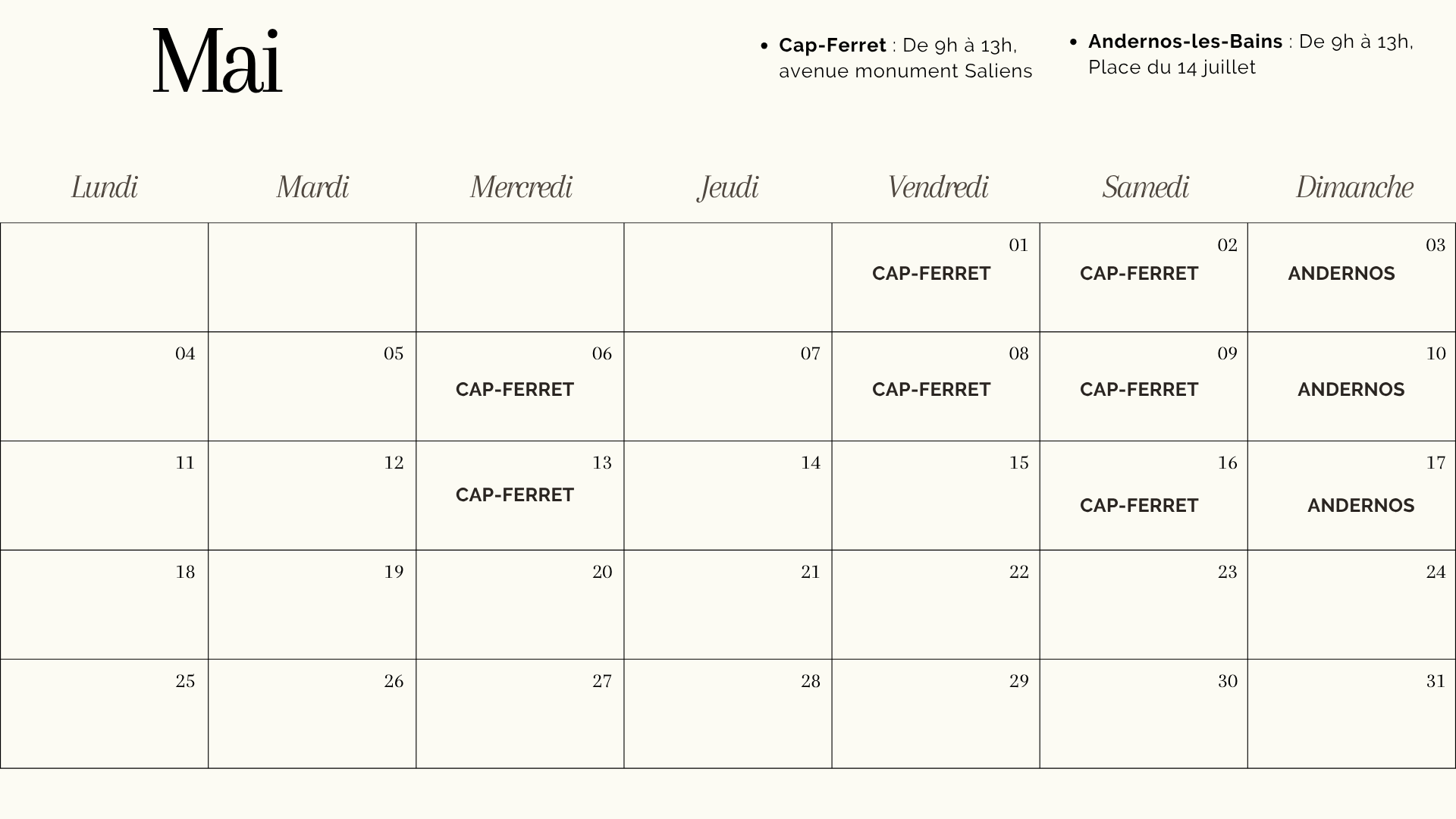Click the Andernos-les-Bains heading in the legend

[x=1185, y=42]
